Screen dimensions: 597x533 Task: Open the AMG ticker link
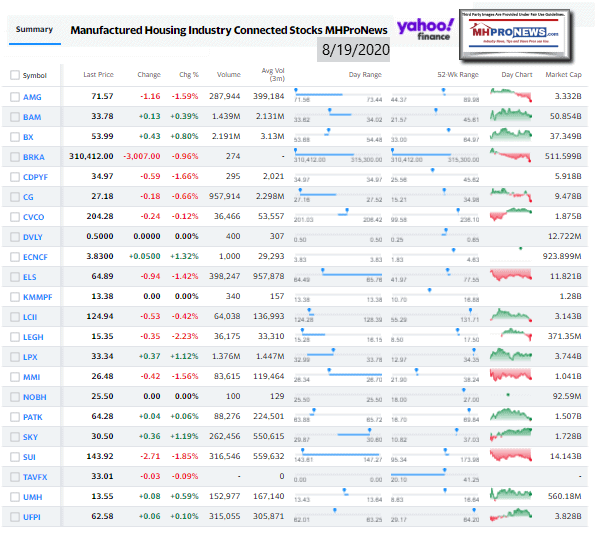32,97
